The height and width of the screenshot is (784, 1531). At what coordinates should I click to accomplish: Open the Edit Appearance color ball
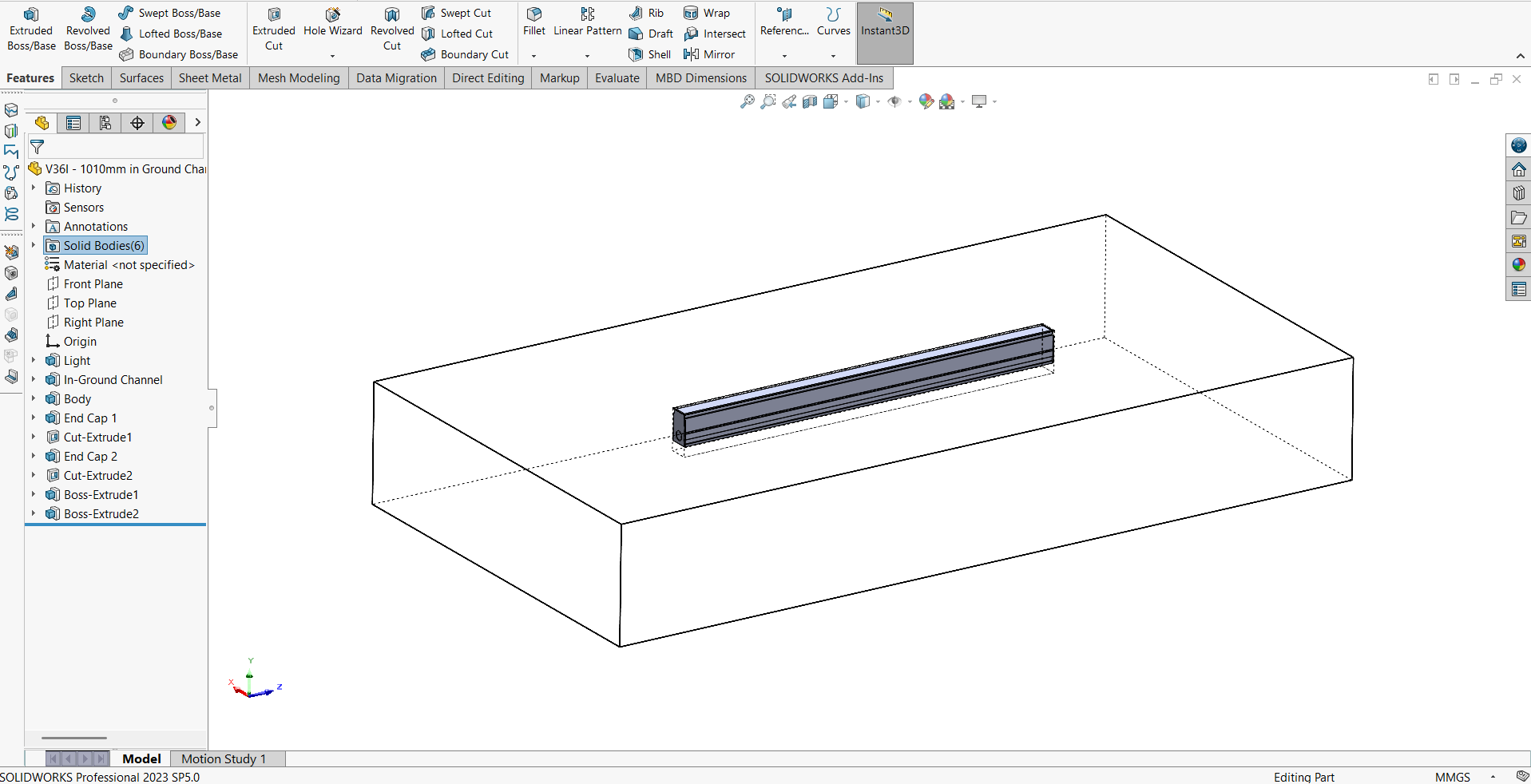pyautogui.click(x=926, y=101)
